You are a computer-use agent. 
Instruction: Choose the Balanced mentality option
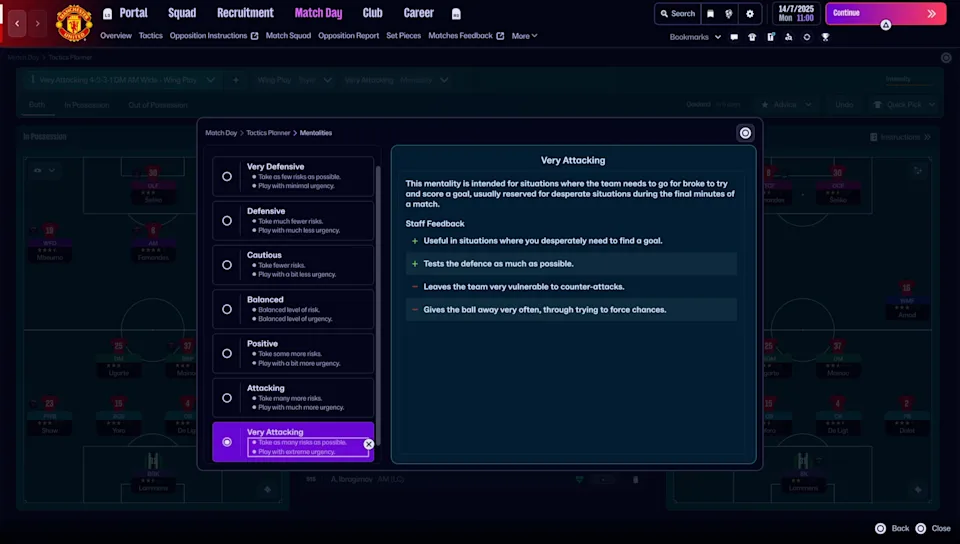pos(227,309)
